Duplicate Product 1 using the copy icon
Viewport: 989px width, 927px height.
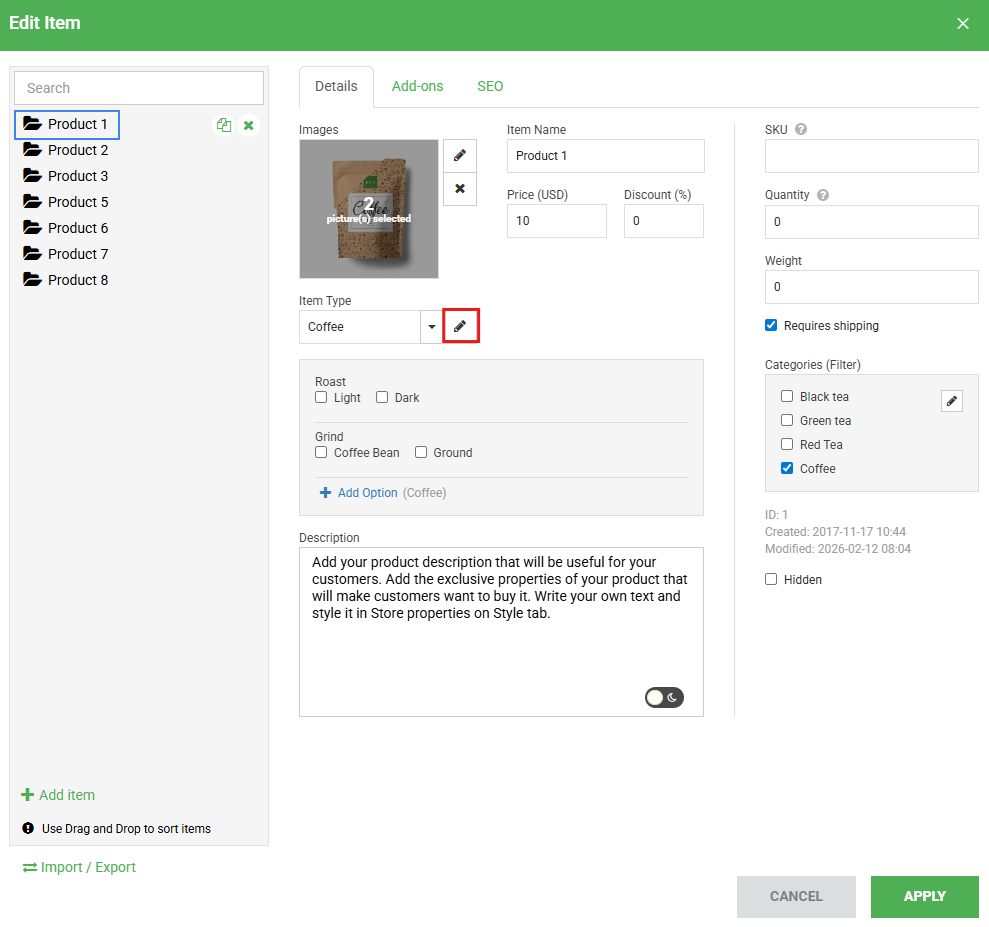point(223,125)
